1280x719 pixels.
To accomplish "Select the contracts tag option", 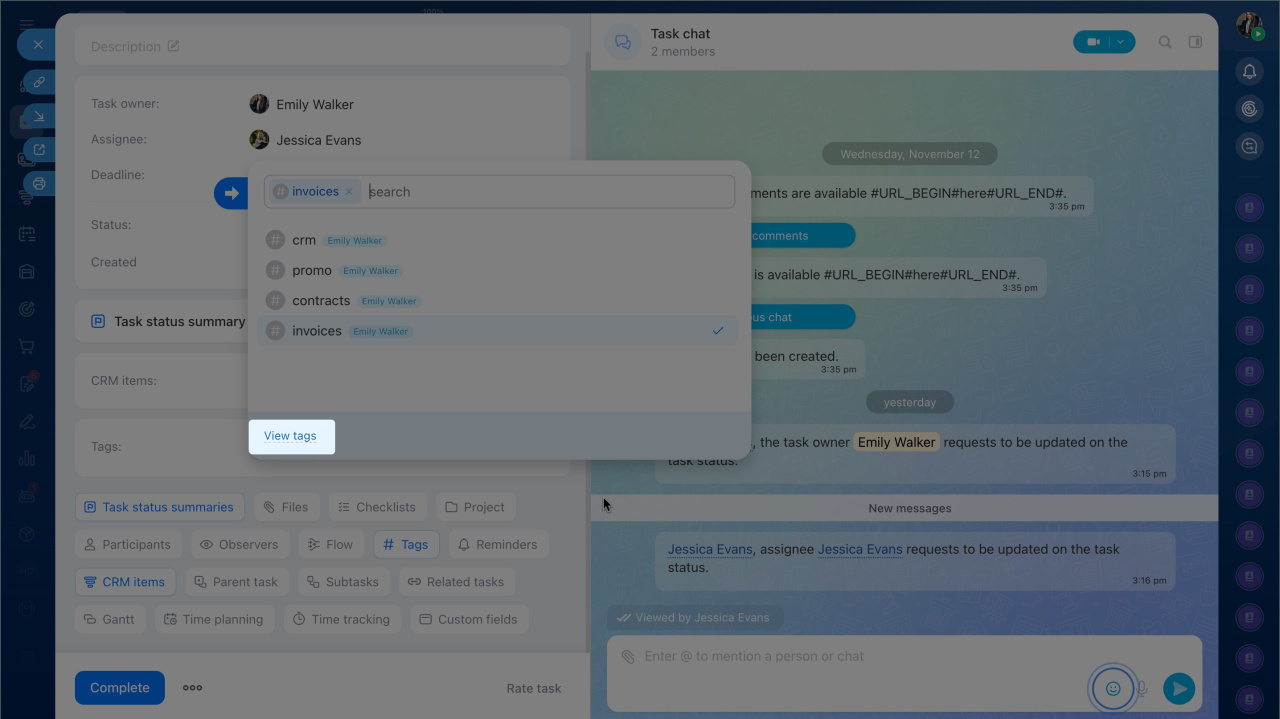I will tap(320, 301).
